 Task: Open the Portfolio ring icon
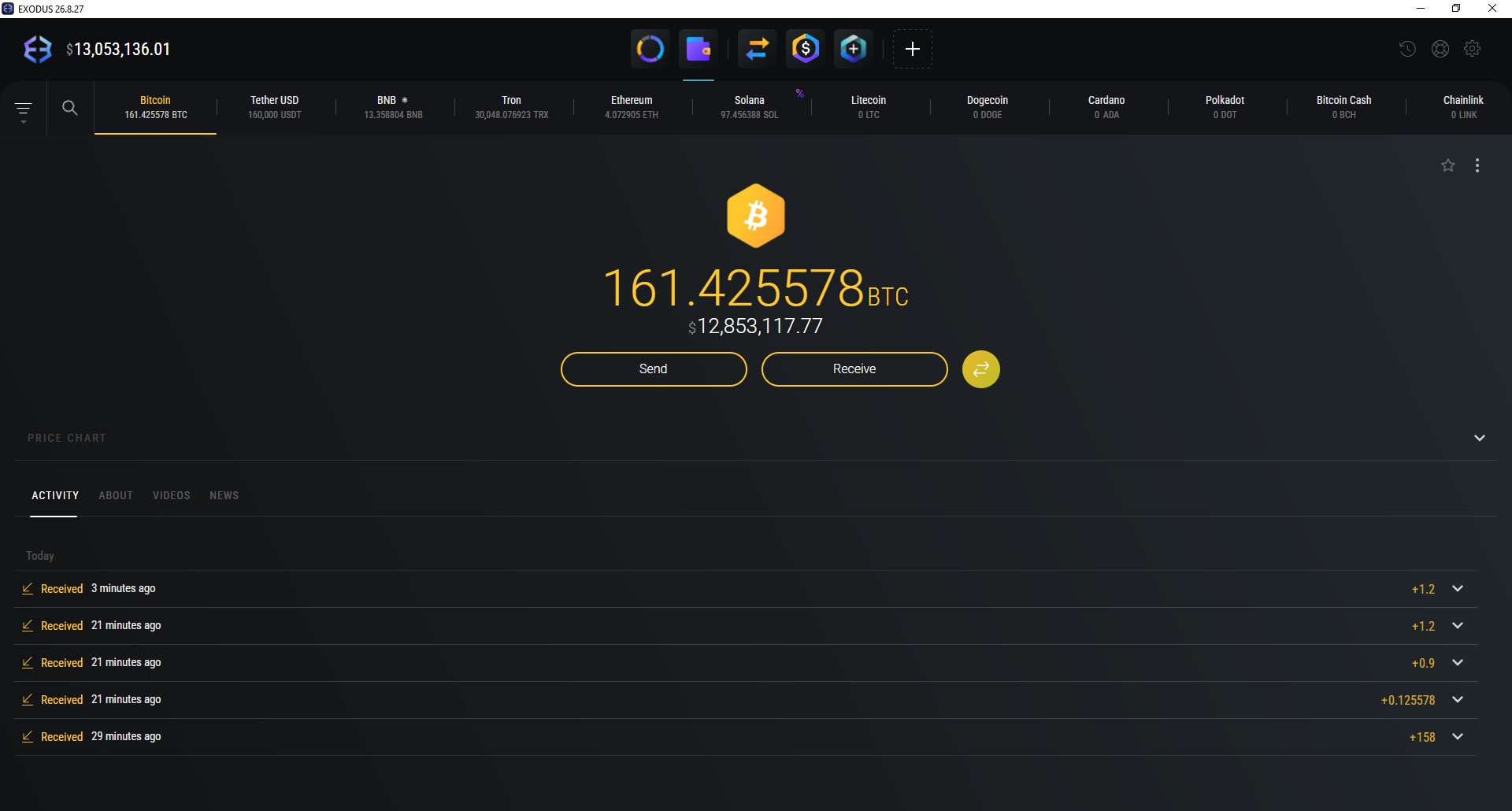[650, 49]
